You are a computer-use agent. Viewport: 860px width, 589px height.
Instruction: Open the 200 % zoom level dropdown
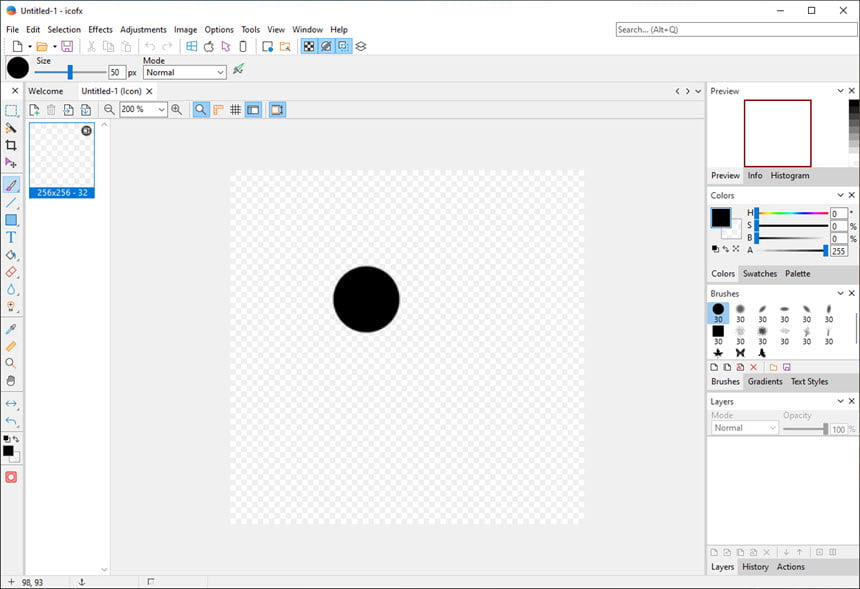tap(143, 109)
